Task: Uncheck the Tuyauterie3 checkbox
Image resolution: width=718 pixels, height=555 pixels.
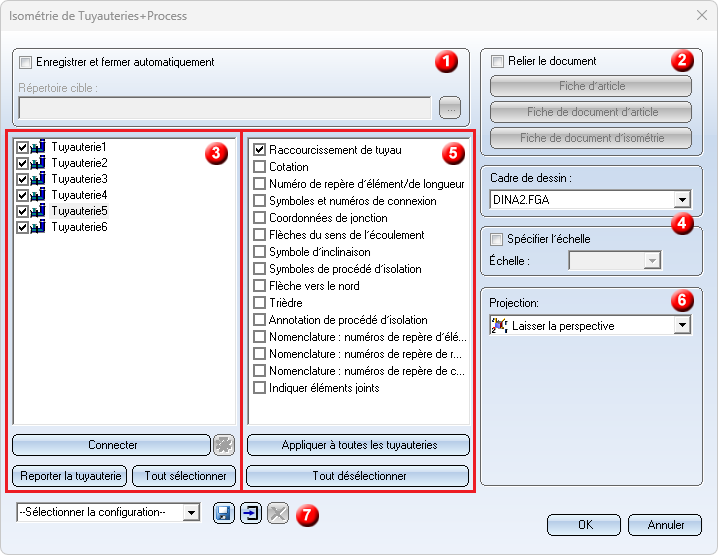Action: (22, 179)
